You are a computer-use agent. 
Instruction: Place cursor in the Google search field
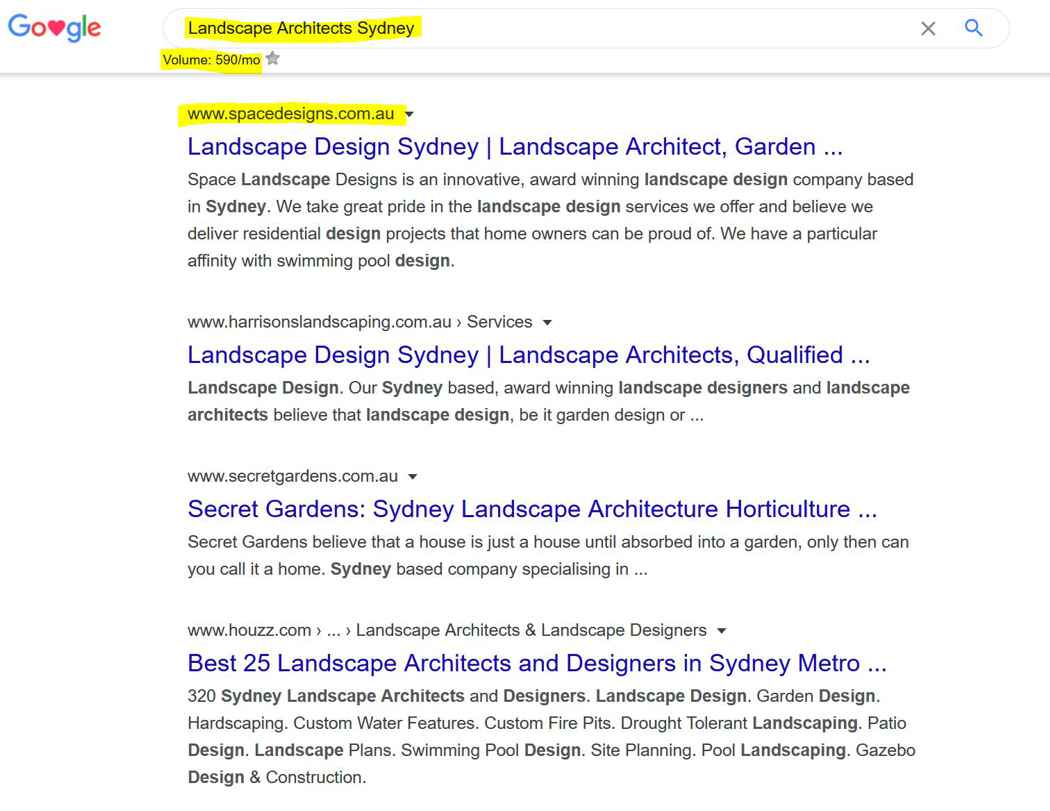pos(600,28)
